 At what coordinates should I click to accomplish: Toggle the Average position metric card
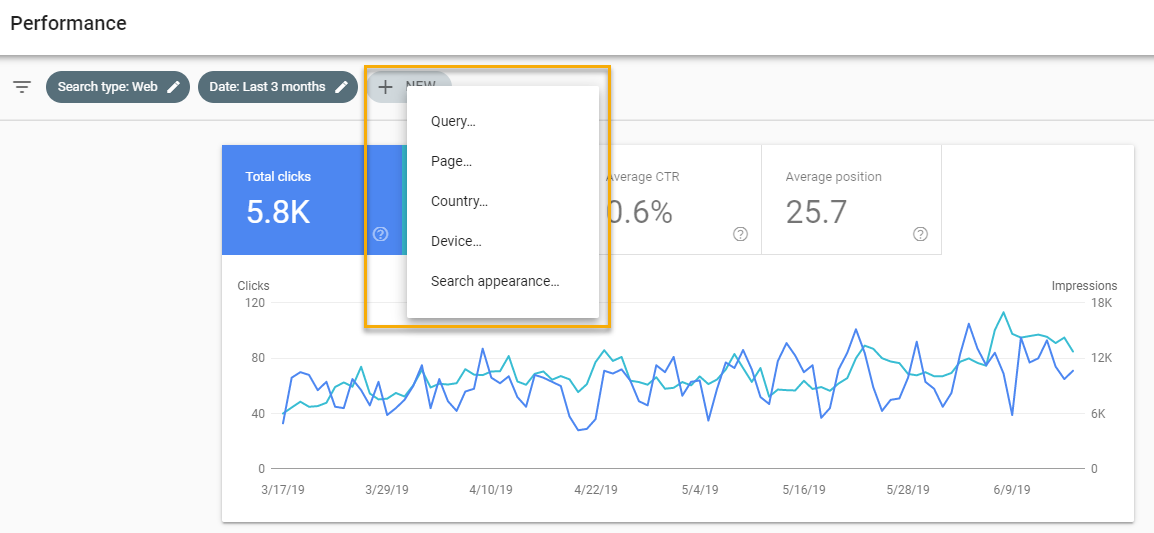click(x=852, y=200)
